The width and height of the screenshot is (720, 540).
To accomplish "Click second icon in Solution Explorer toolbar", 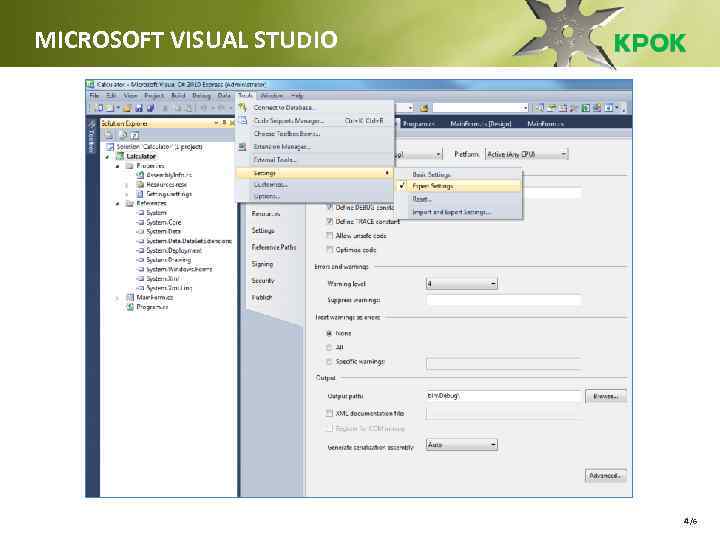I will [x=123, y=135].
